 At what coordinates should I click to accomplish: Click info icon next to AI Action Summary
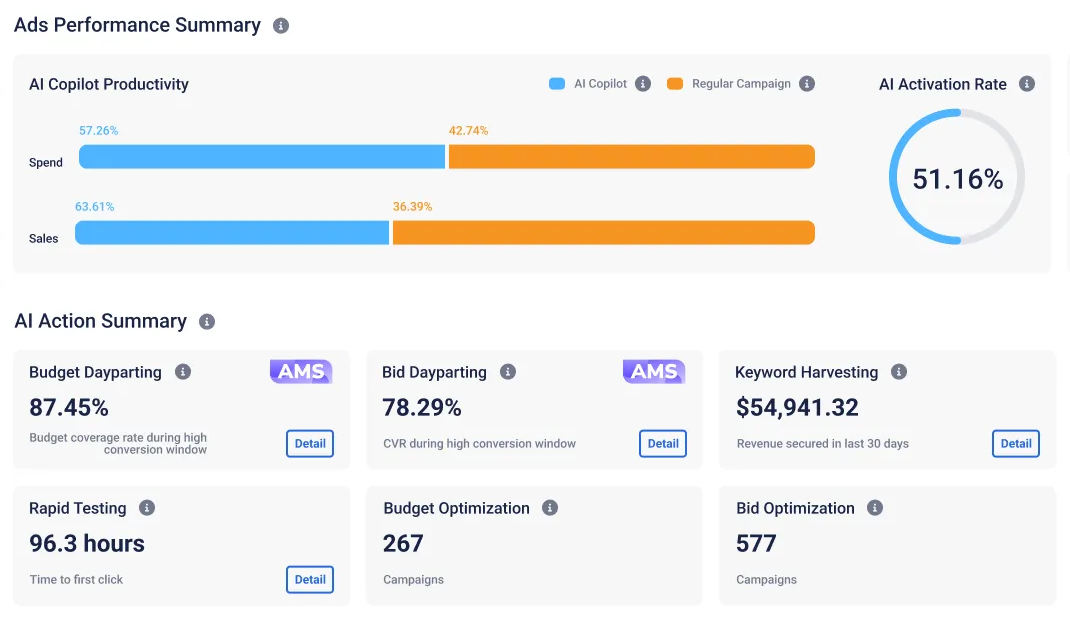(207, 322)
